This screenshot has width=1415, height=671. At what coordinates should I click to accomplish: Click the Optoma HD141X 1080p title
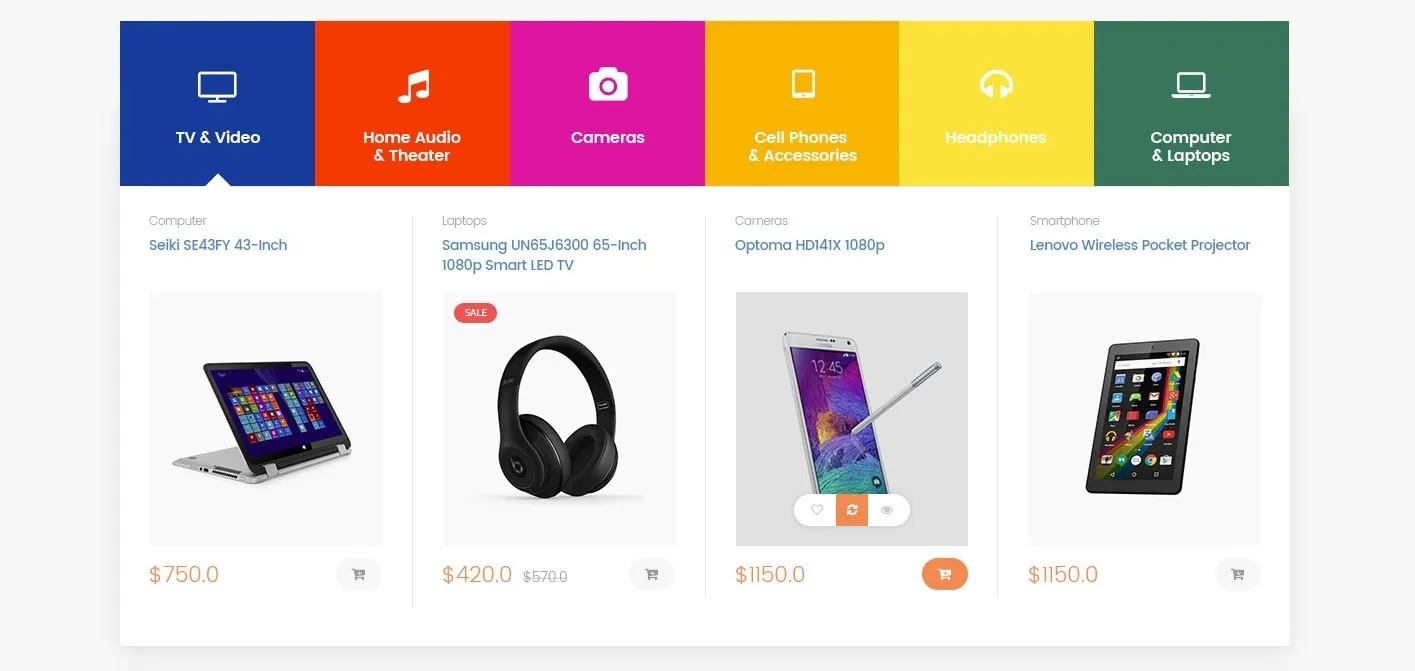pos(810,245)
